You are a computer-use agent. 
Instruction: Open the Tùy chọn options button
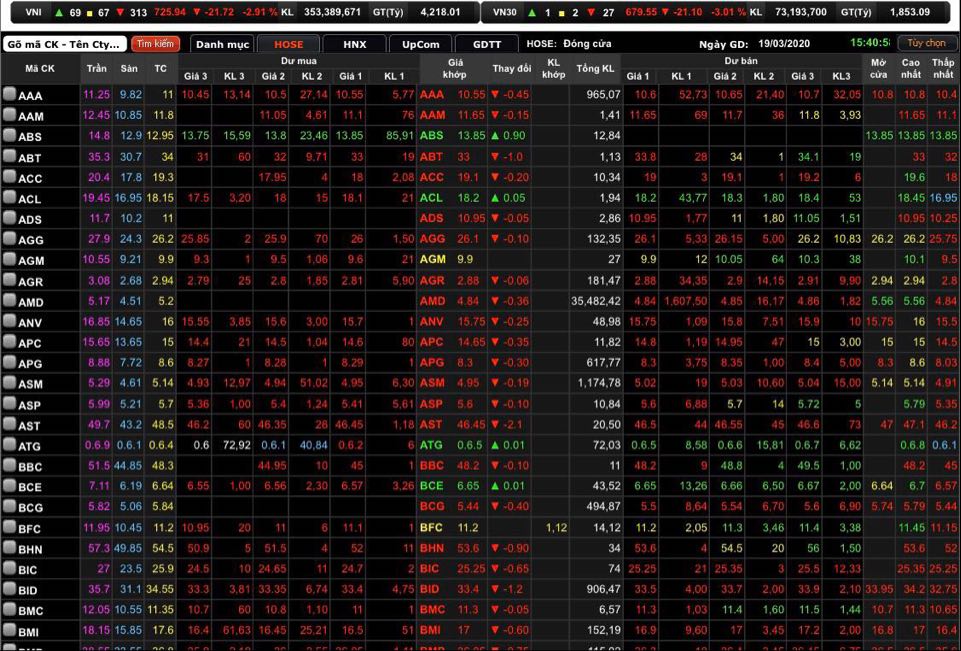click(x=926, y=44)
